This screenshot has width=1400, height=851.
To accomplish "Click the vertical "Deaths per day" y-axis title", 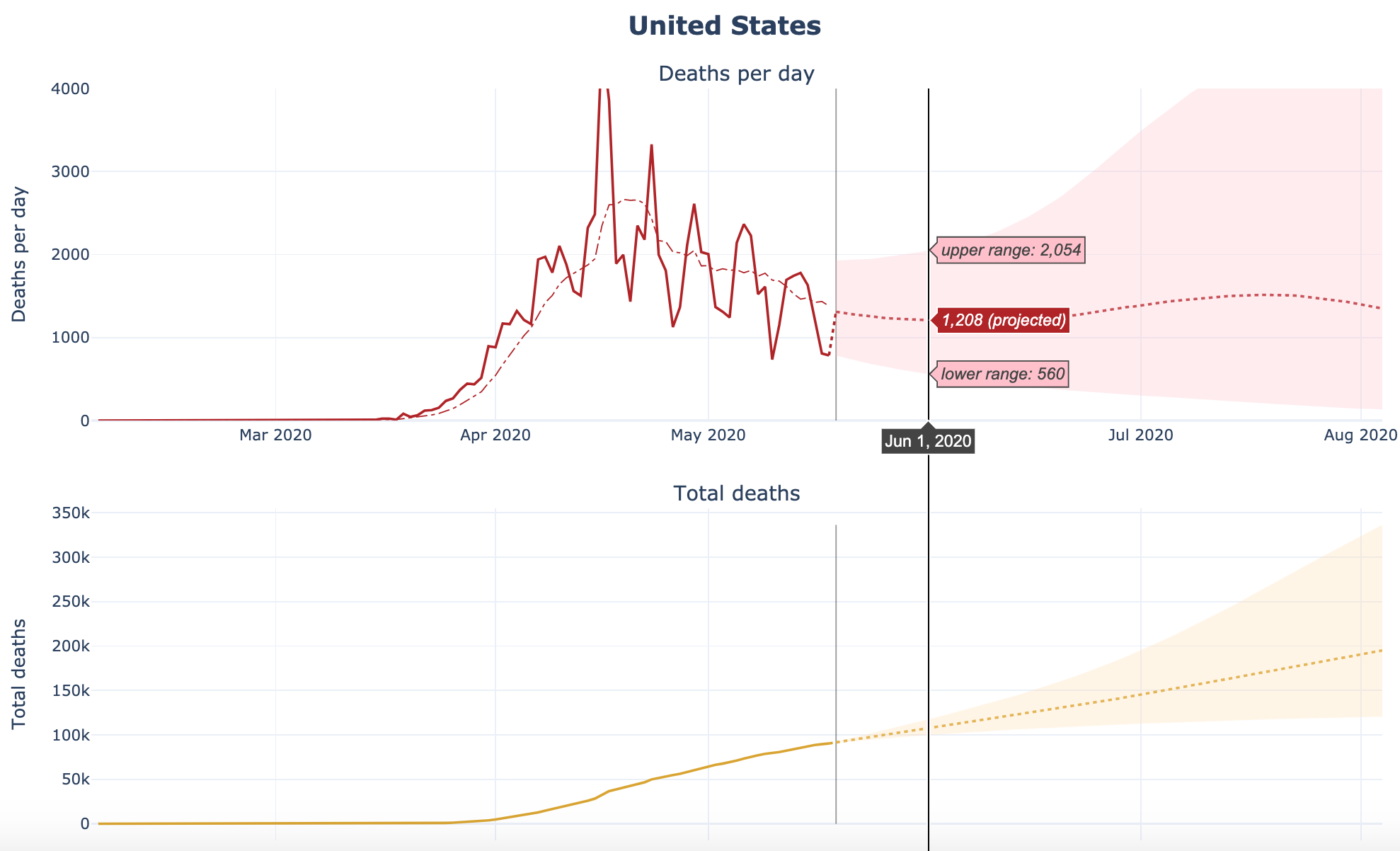I will coord(19,254).
